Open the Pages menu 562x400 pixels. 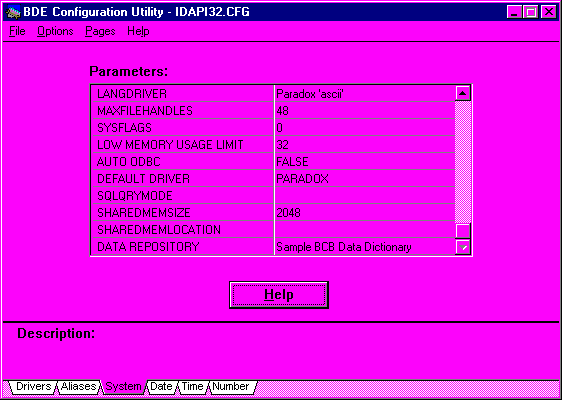(x=100, y=32)
